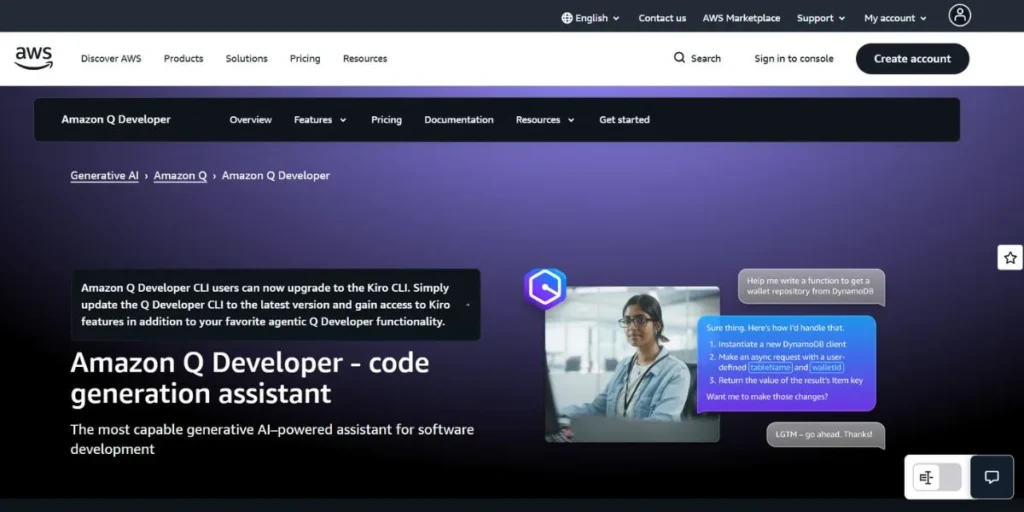The height and width of the screenshot is (512, 1024).
Task: Open the Get started tab
Action: point(624,120)
